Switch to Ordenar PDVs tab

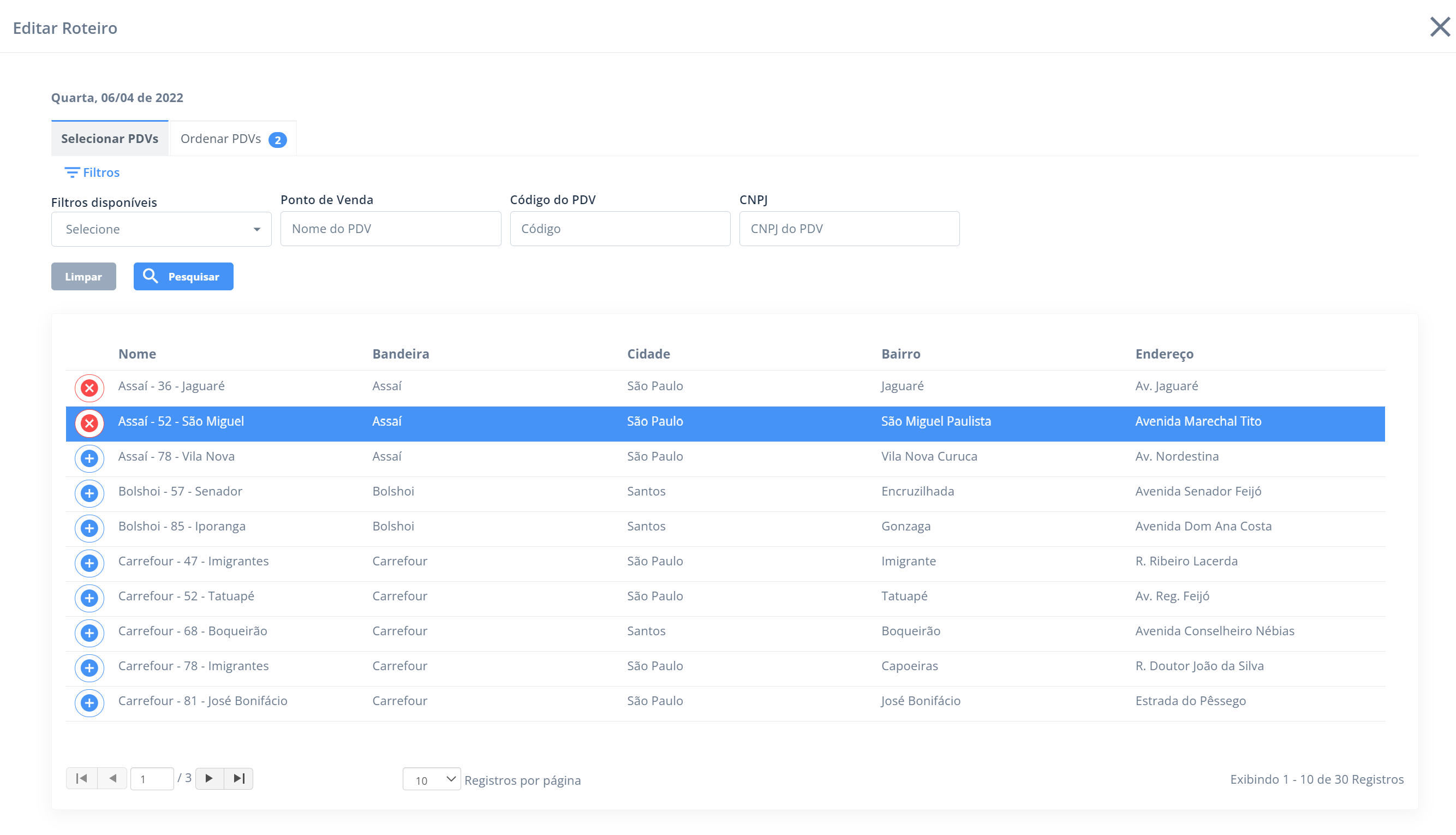coord(233,139)
